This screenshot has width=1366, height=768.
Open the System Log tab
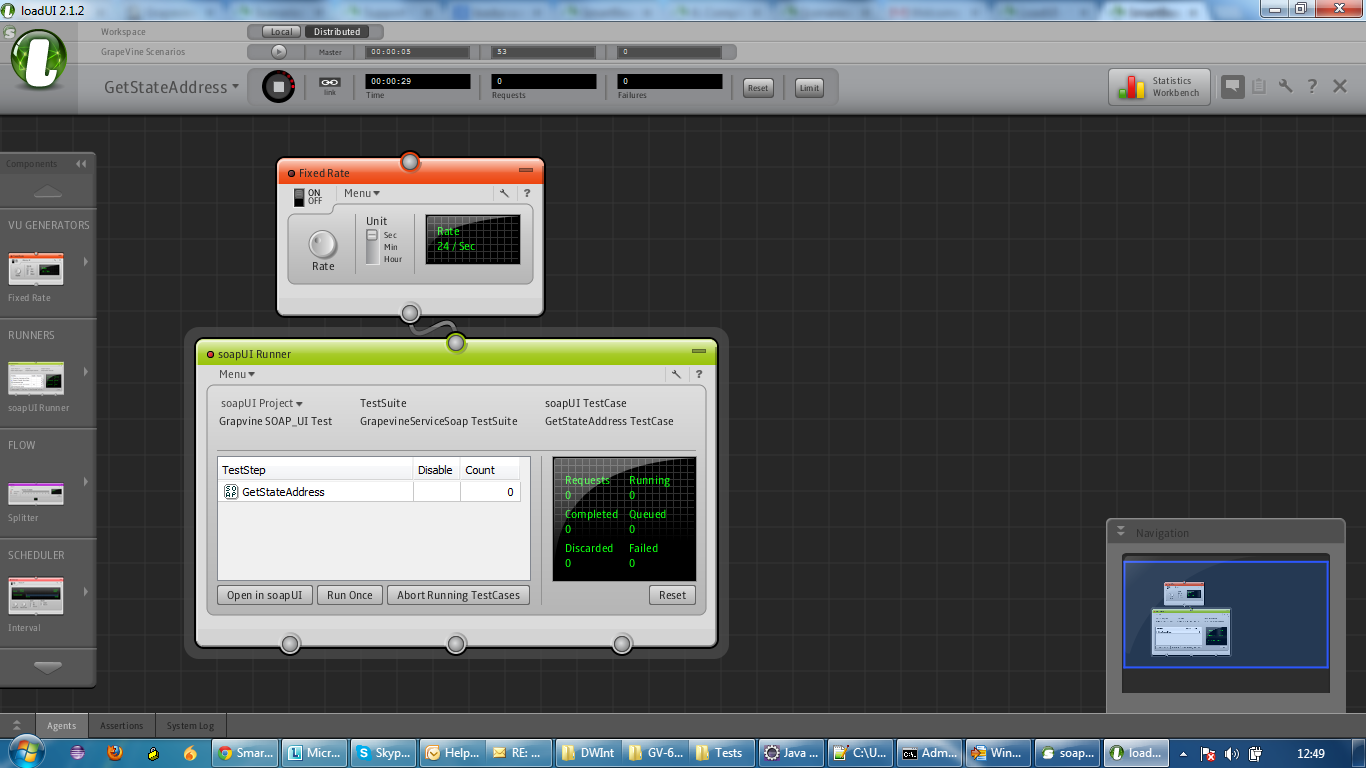190,726
